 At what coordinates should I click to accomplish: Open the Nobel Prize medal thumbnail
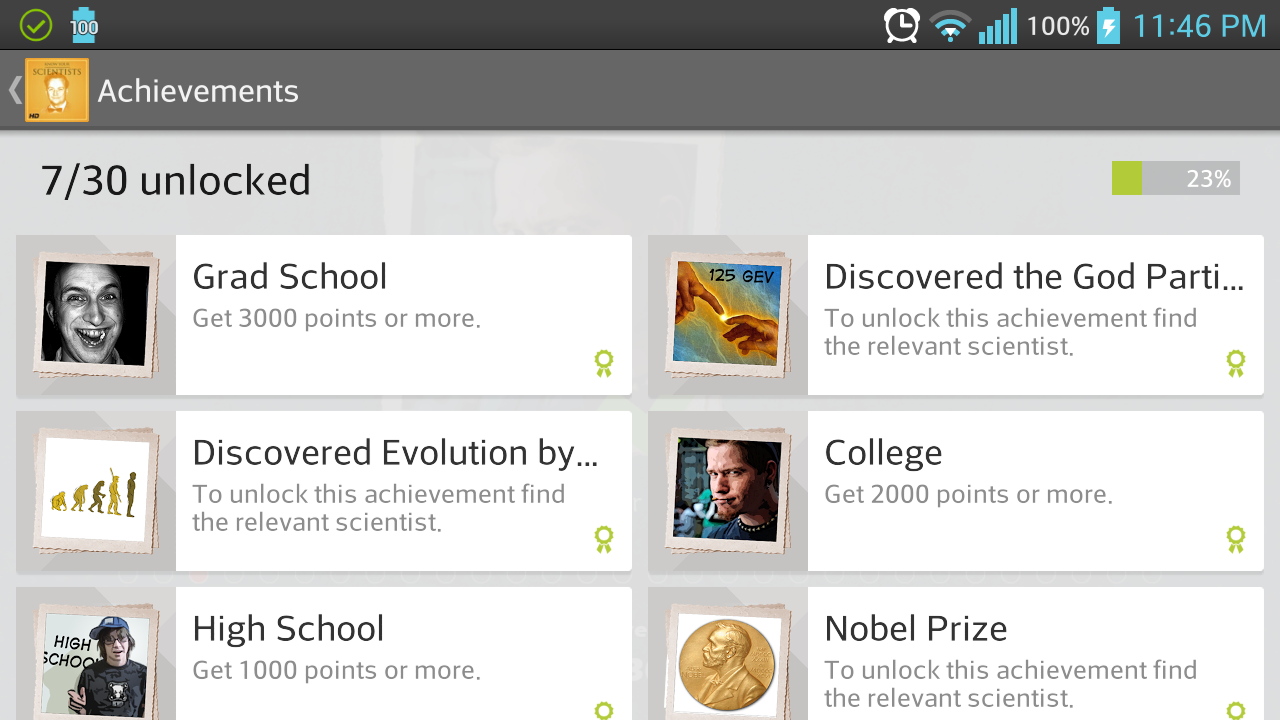728,662
